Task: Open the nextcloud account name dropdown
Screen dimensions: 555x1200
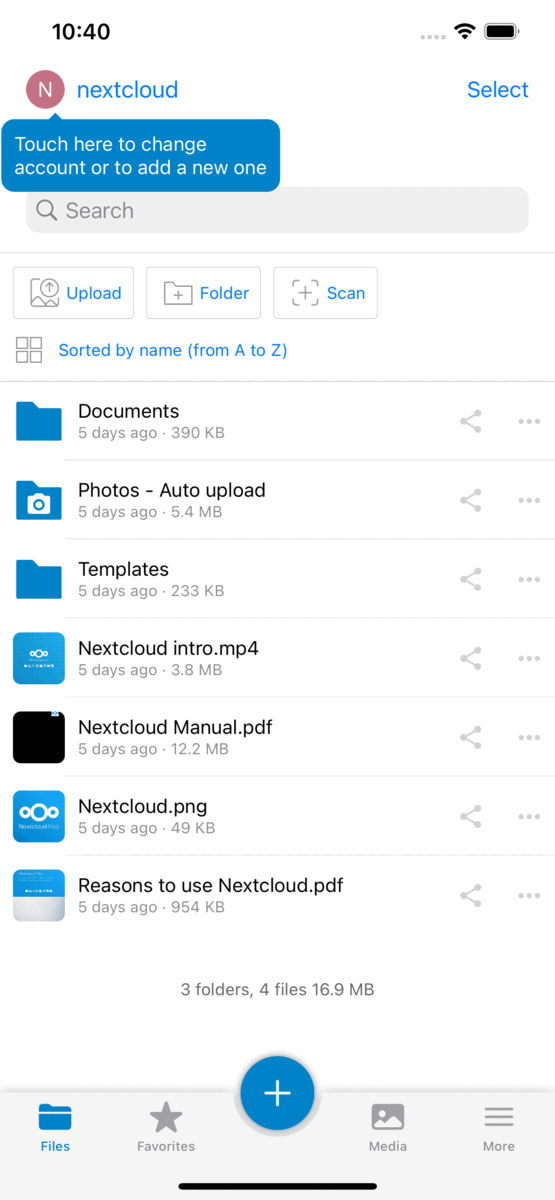Action: (128, 90)
